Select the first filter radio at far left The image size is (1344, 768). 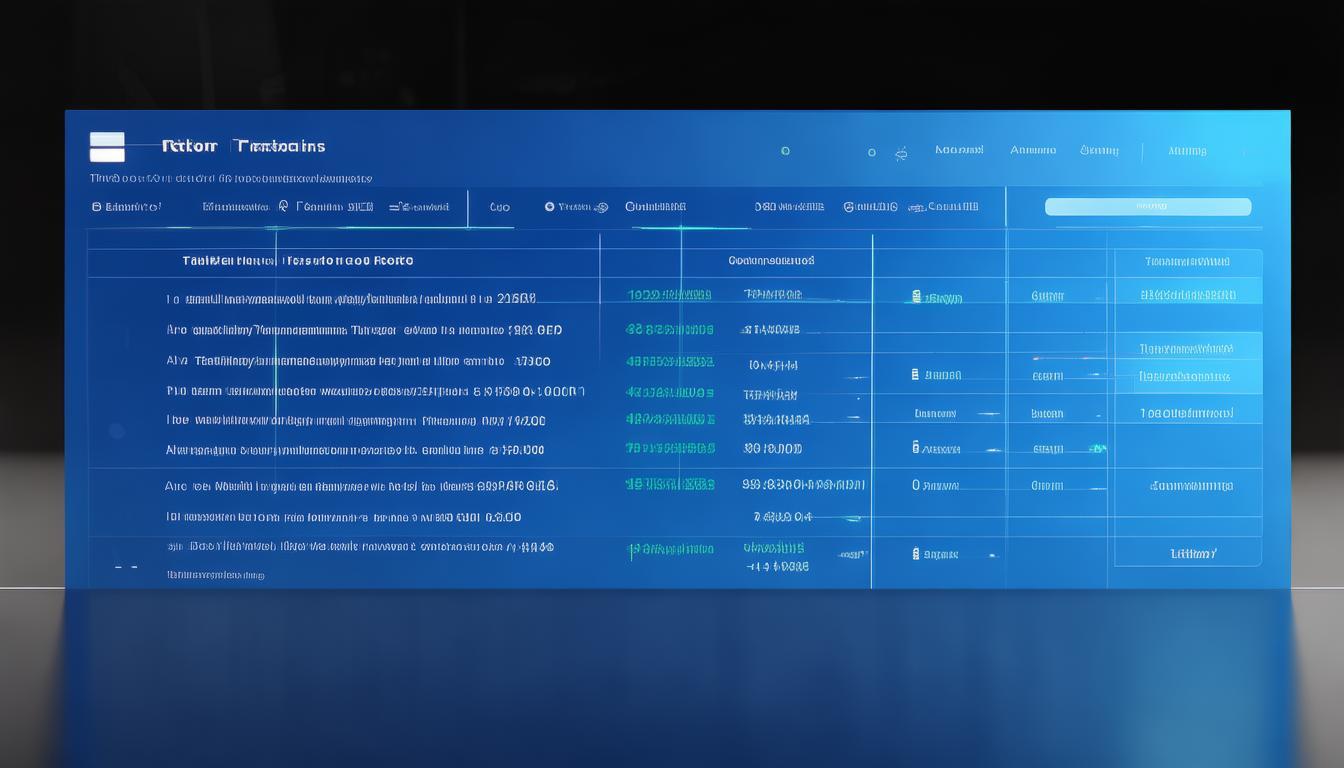click(x=97, y=207)
